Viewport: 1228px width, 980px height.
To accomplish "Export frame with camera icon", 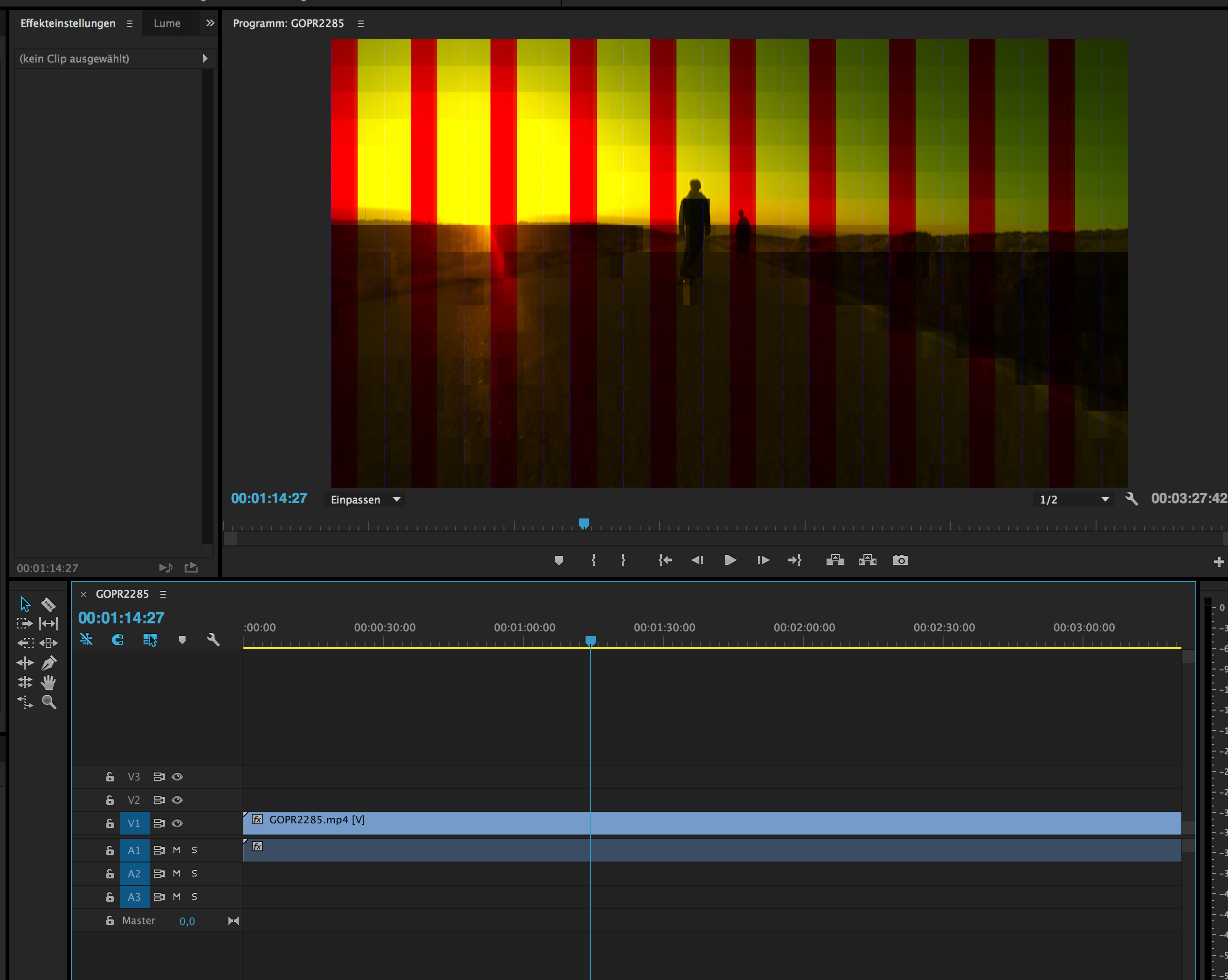I will point(901,560).
